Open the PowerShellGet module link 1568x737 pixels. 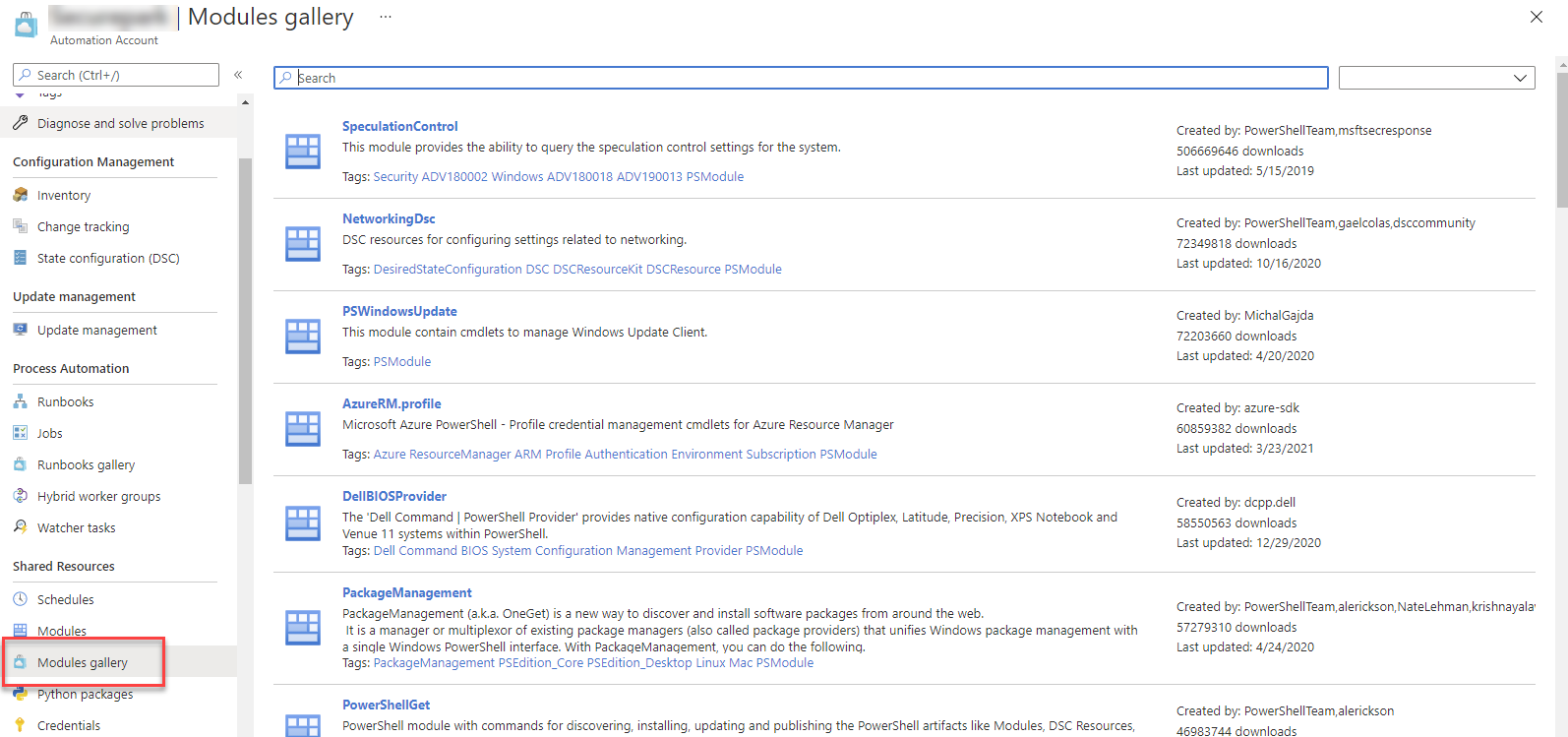[x=386, y=705]
